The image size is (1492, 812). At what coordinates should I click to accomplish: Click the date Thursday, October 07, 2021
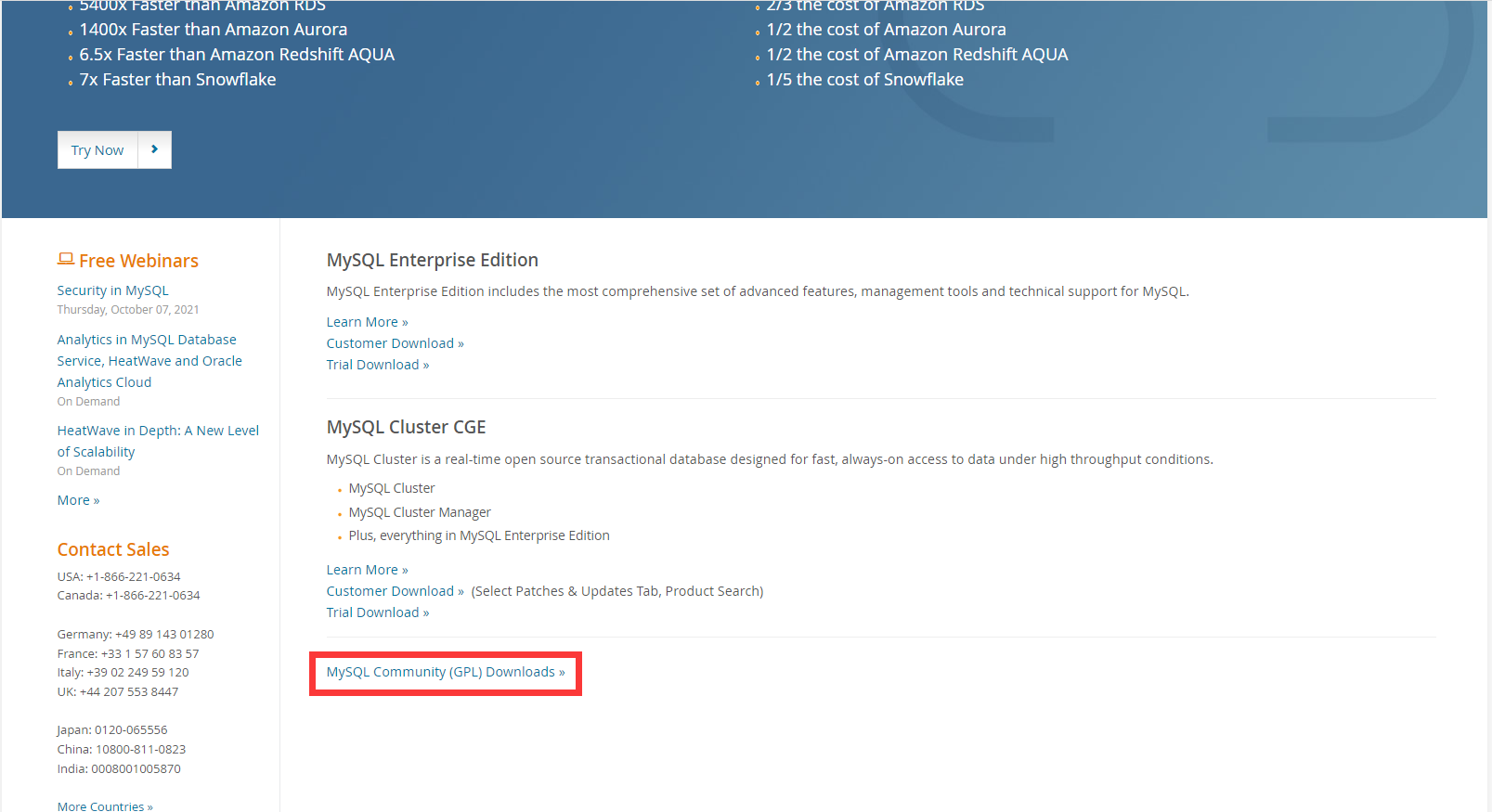(128, 310)
